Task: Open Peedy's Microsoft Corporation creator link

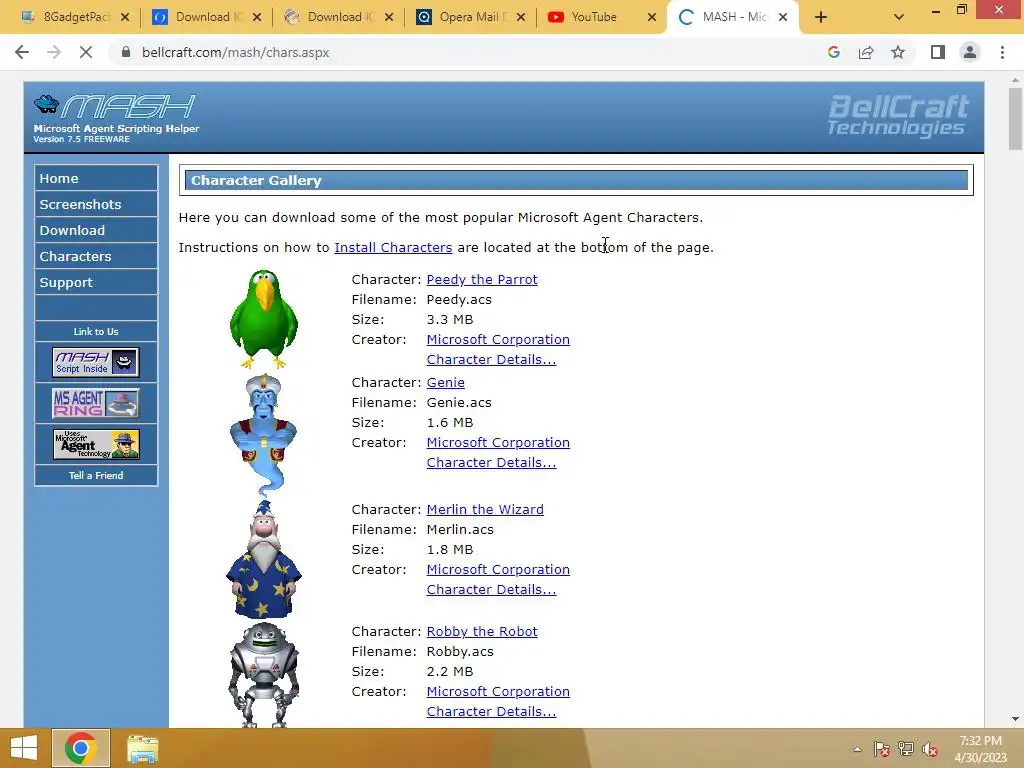Action: (498, 340)
